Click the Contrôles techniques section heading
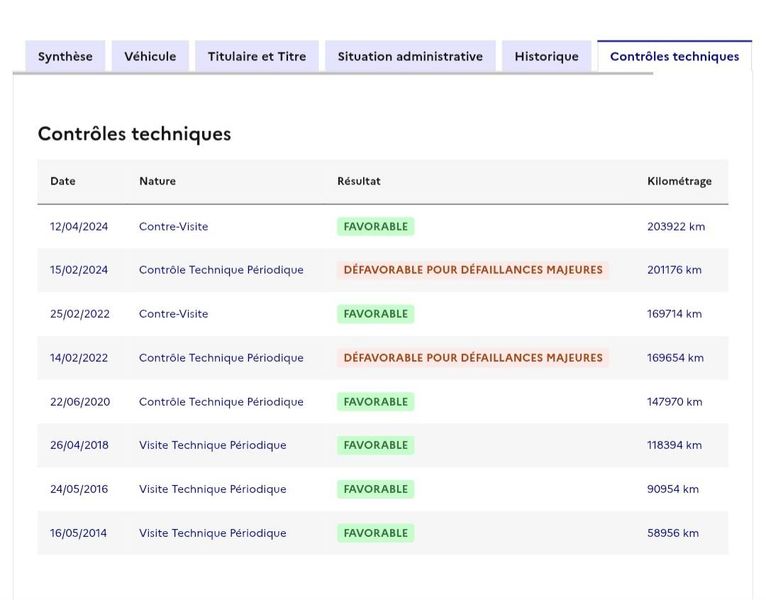This screenshot has height=600, width=766. [x=134, y=134]
